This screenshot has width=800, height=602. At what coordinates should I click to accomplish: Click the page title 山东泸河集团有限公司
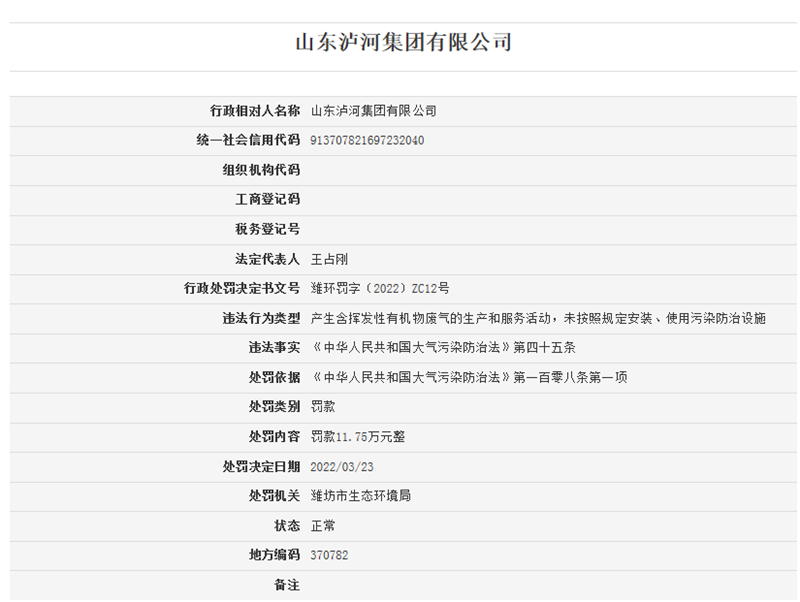click(404, 42)
